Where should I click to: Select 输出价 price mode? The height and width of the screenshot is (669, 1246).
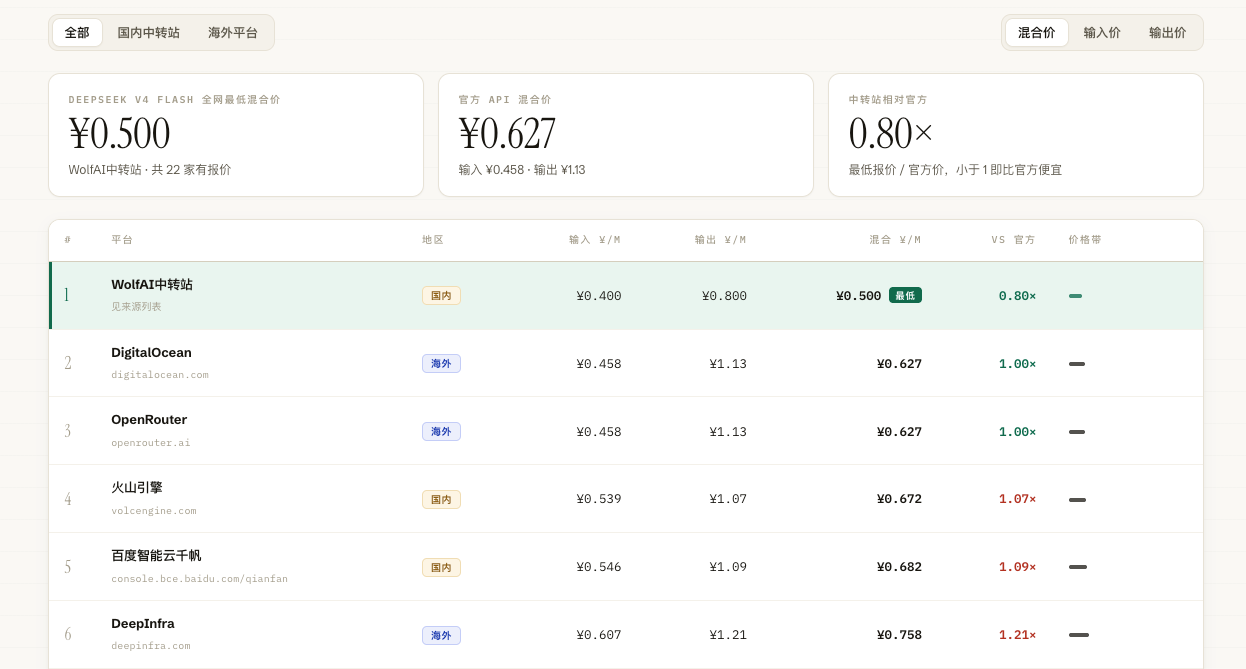[1167, 32]
